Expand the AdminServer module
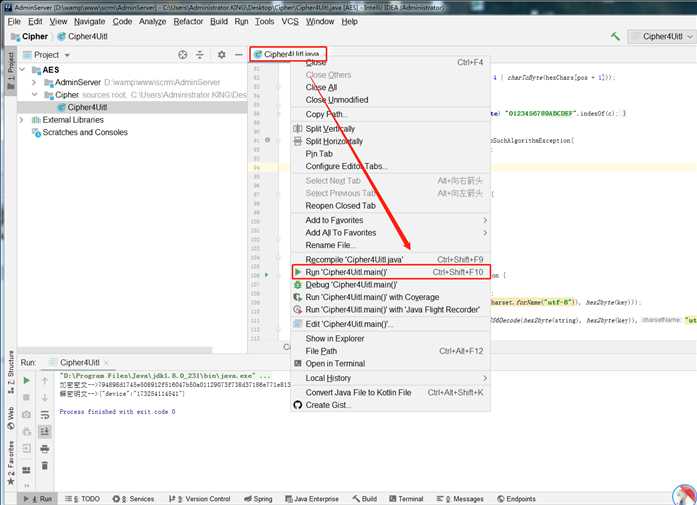 [34, 82]
